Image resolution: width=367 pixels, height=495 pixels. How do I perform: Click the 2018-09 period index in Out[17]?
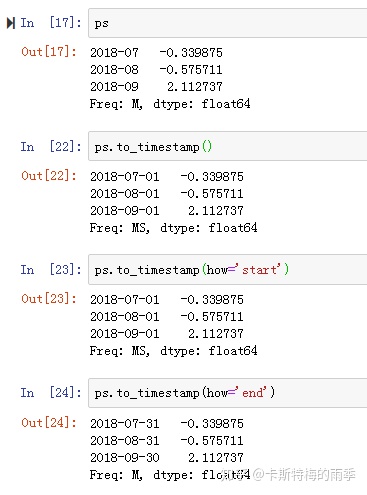pos(114,87)
